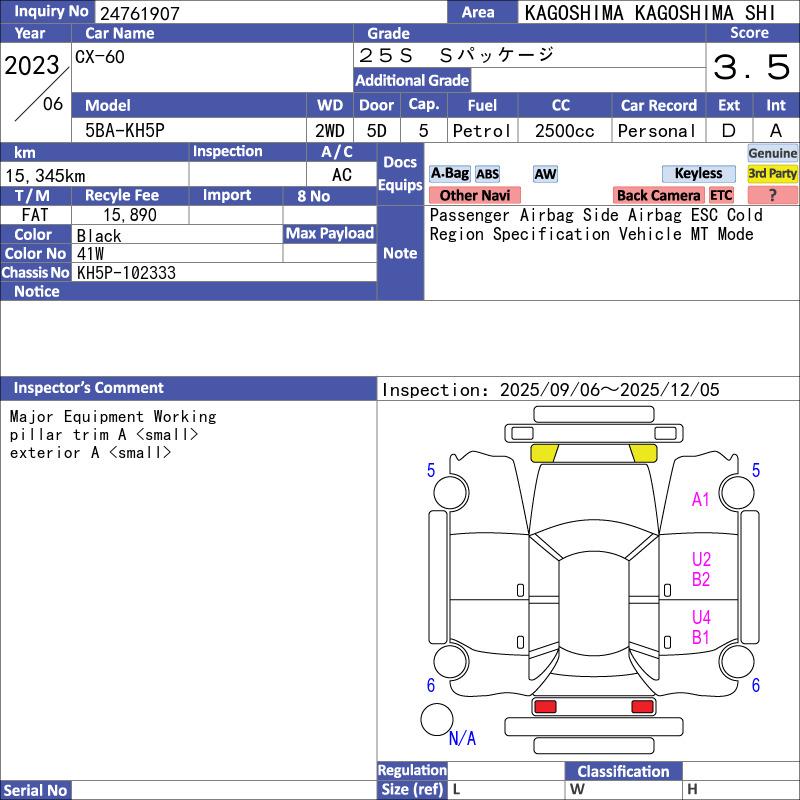Select the Other Navi badge
The width and height of the screenshot is (800, 800).
point(474,196)
